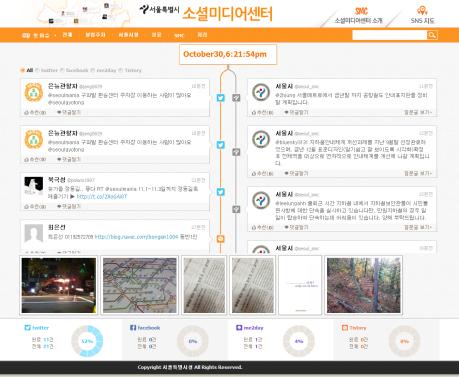Screen dimensions: 459x377
Task: Select the All filter radio button
Action: coord(22,70)
